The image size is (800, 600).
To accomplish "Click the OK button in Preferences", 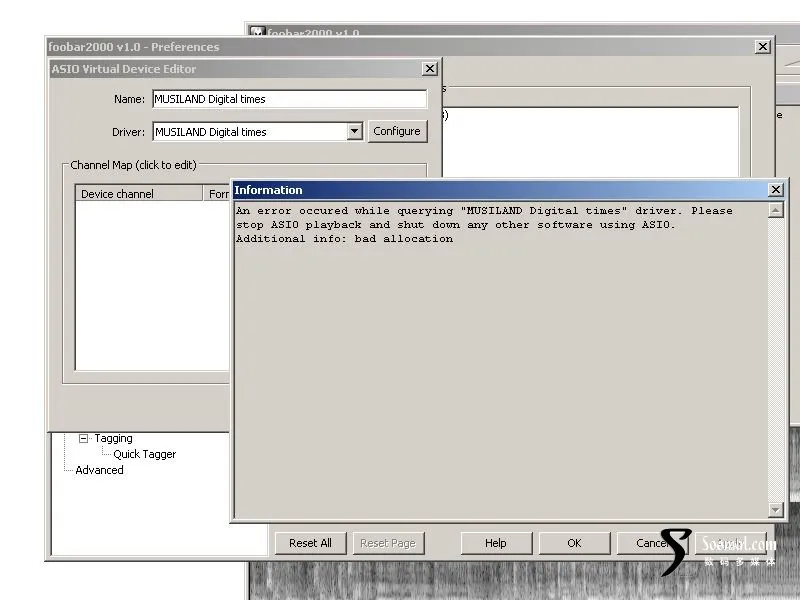I will (x=574, y=543).
